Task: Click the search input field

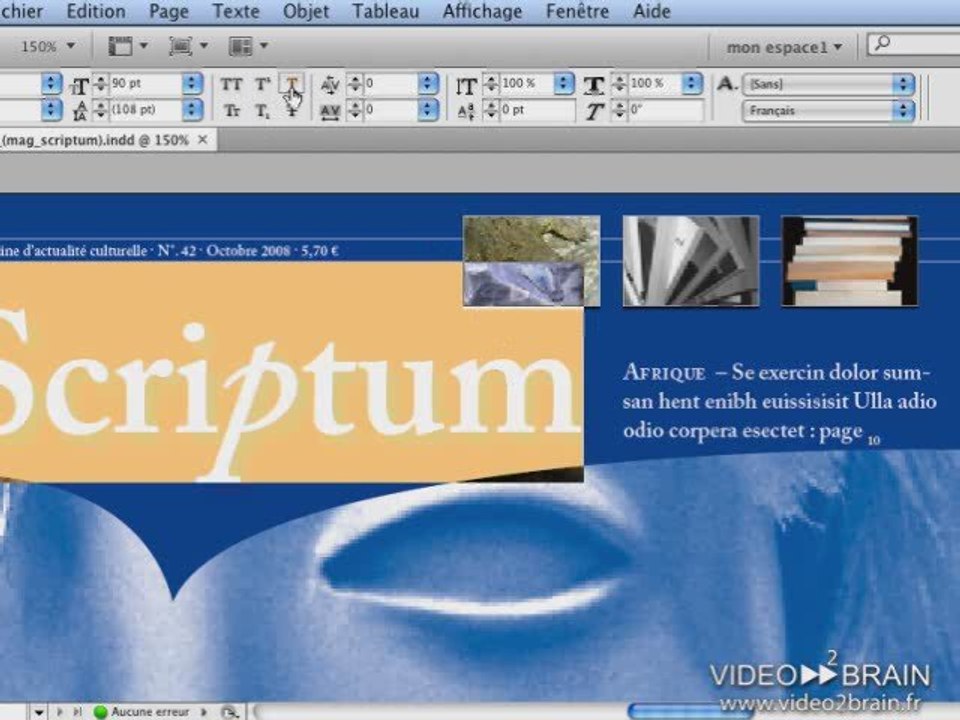Action: (913, 45)
